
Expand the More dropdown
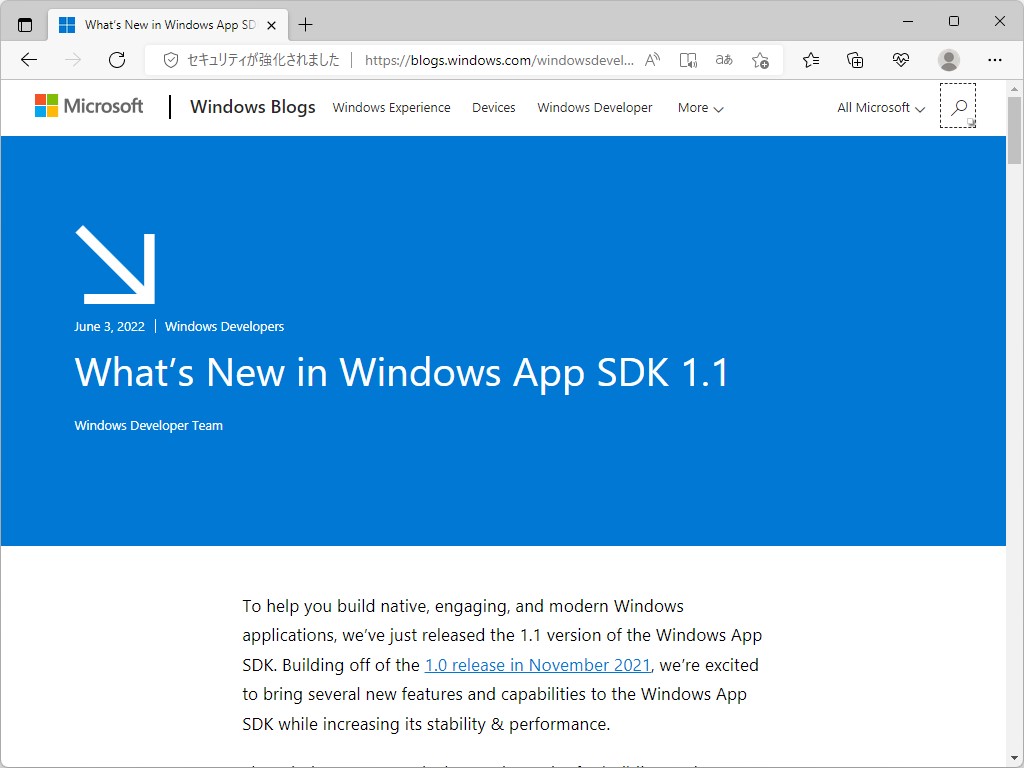coord(701,108)
